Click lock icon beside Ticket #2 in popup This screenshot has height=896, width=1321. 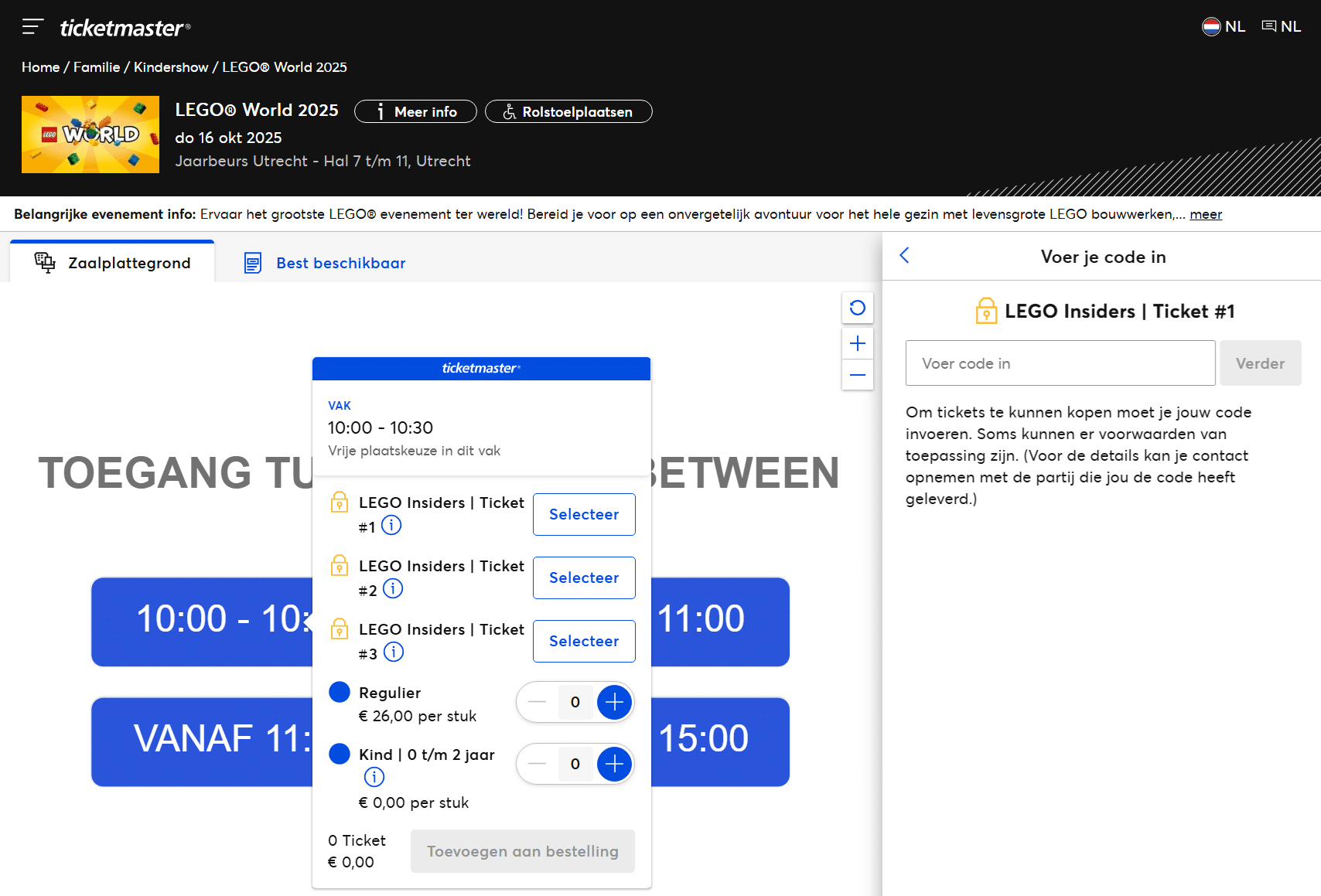[x=340, y=566]
